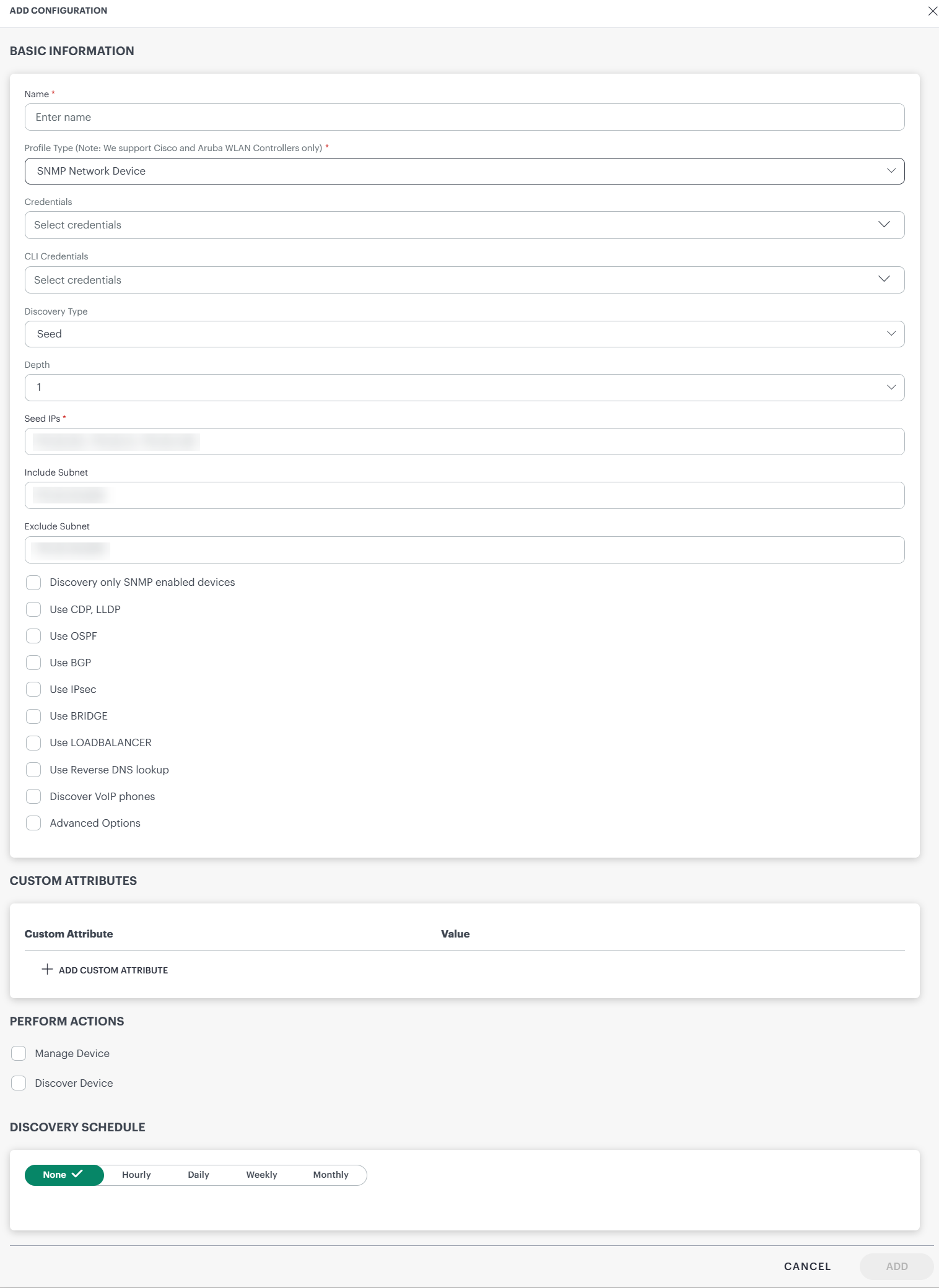This screenshot has width=939, height=1288.
Task: Open the Profile Type dropdown
Action: pos(464,171)
